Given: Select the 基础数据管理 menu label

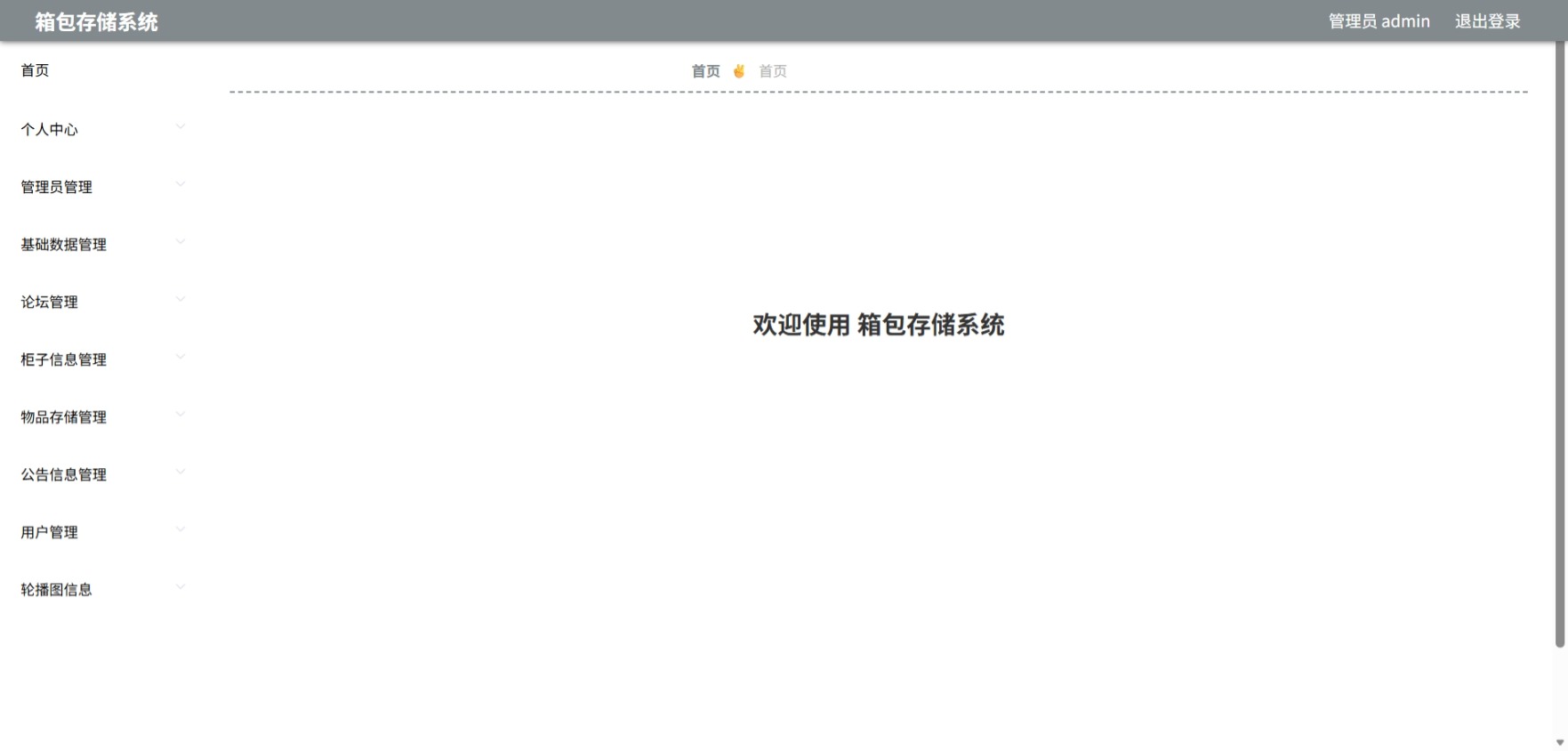Looking at the screenshot, I should pos(64,245).
